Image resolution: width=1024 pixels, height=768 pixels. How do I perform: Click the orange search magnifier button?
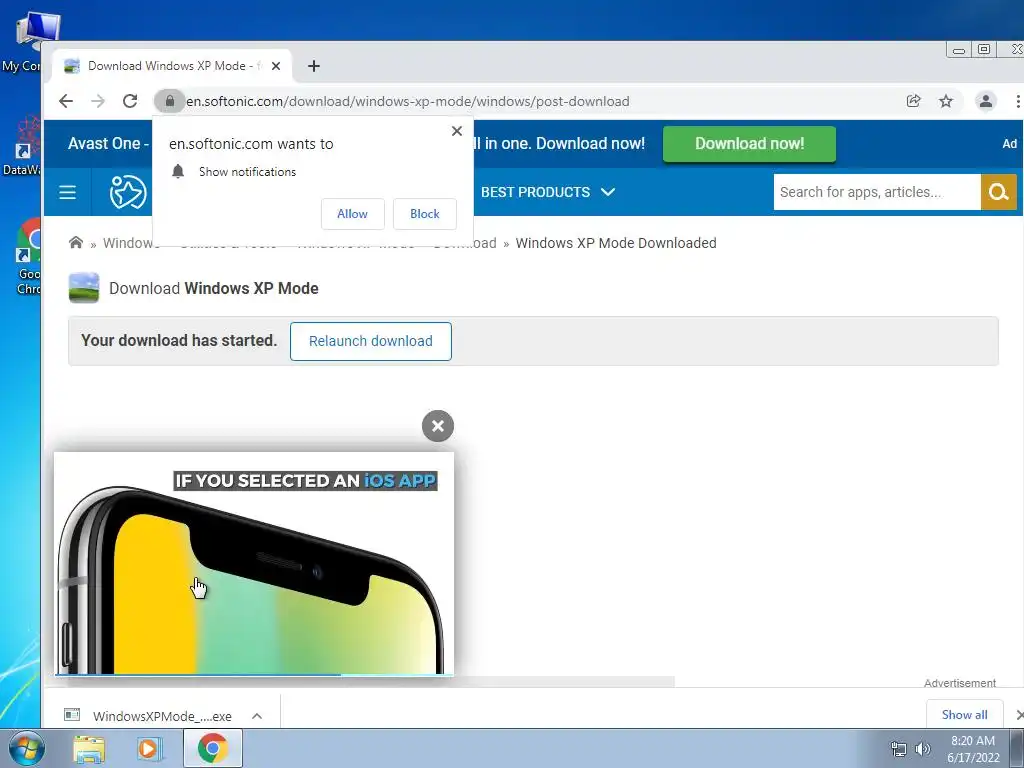[999, 192]
